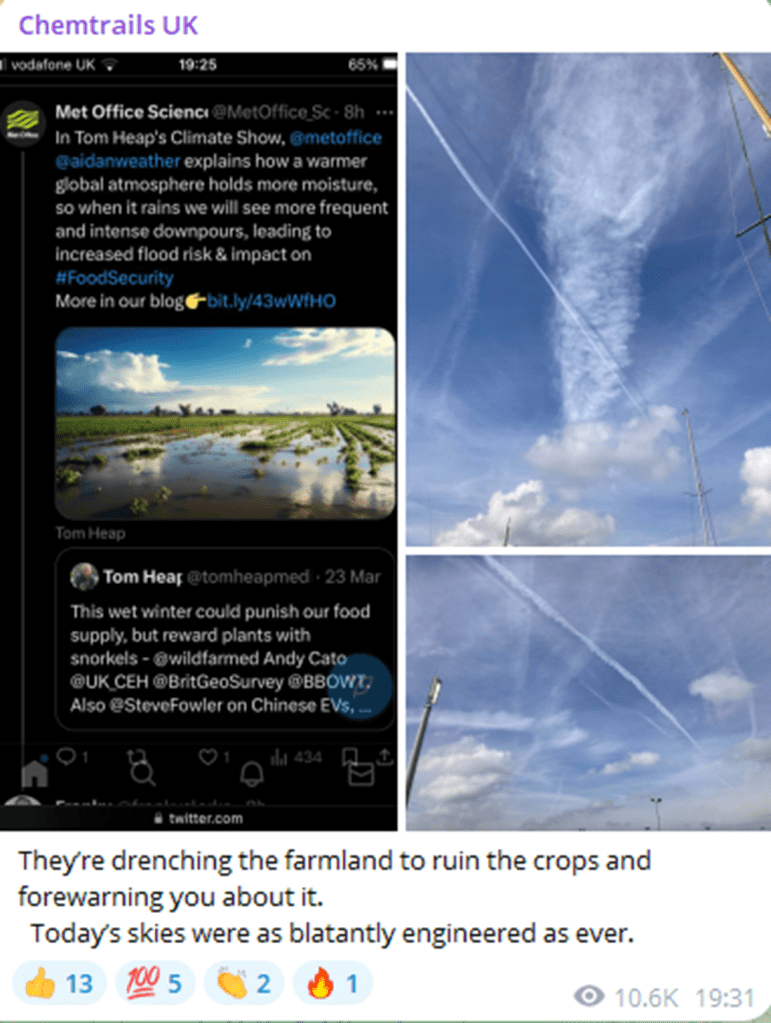Click the @metoffice mention link
Viewport: 771px width, 1023px height.
click(335, 138)
